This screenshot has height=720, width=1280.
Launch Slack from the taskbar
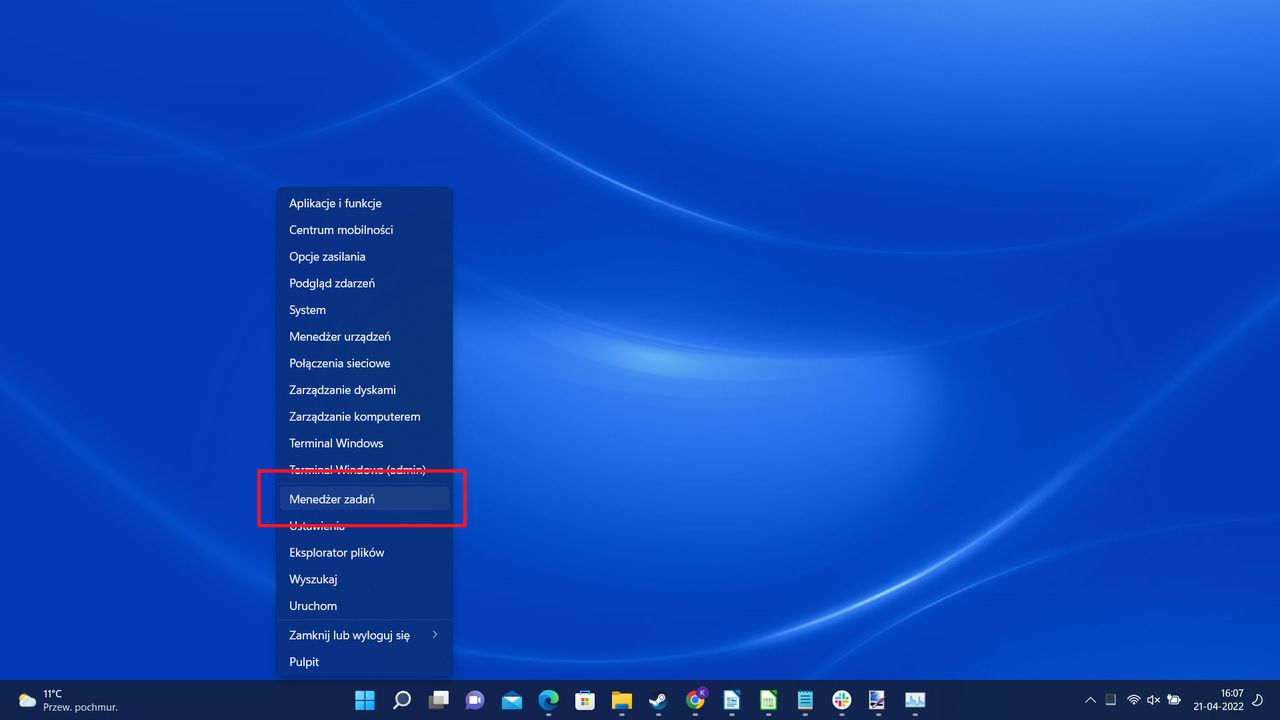pyautogui.click(x=841, y=700)
